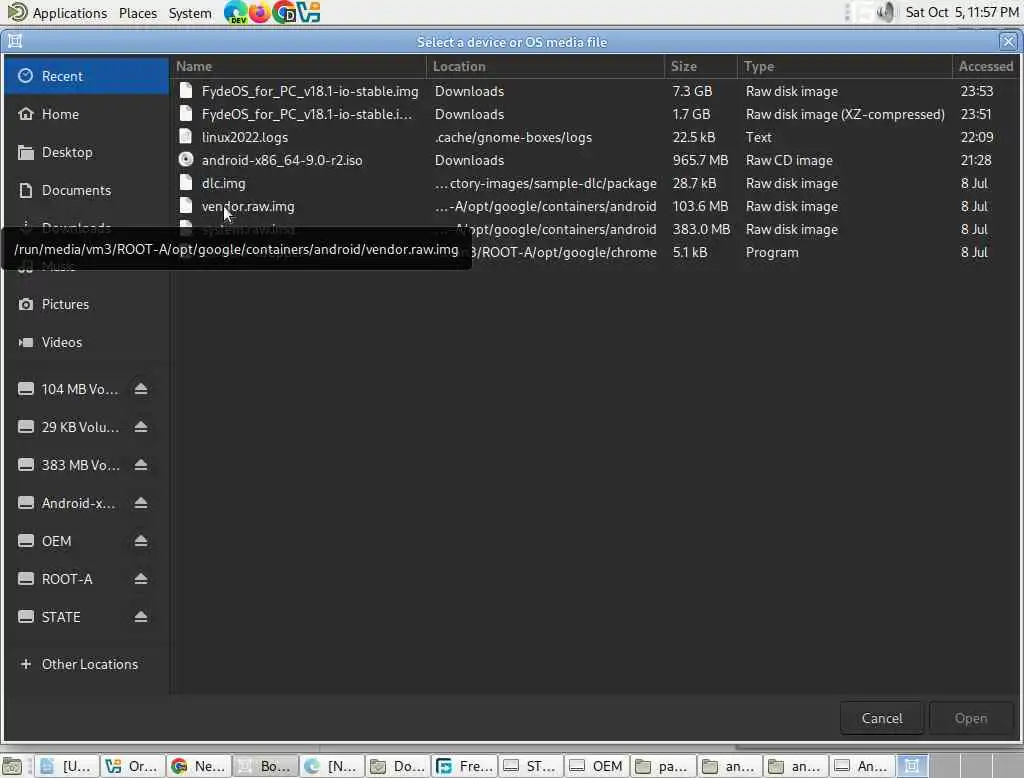This screenshot has width=1024, height=778.
Task: Switch to the Bo... taskbar window
Action: pyautogui.click(x=265, y=766)
